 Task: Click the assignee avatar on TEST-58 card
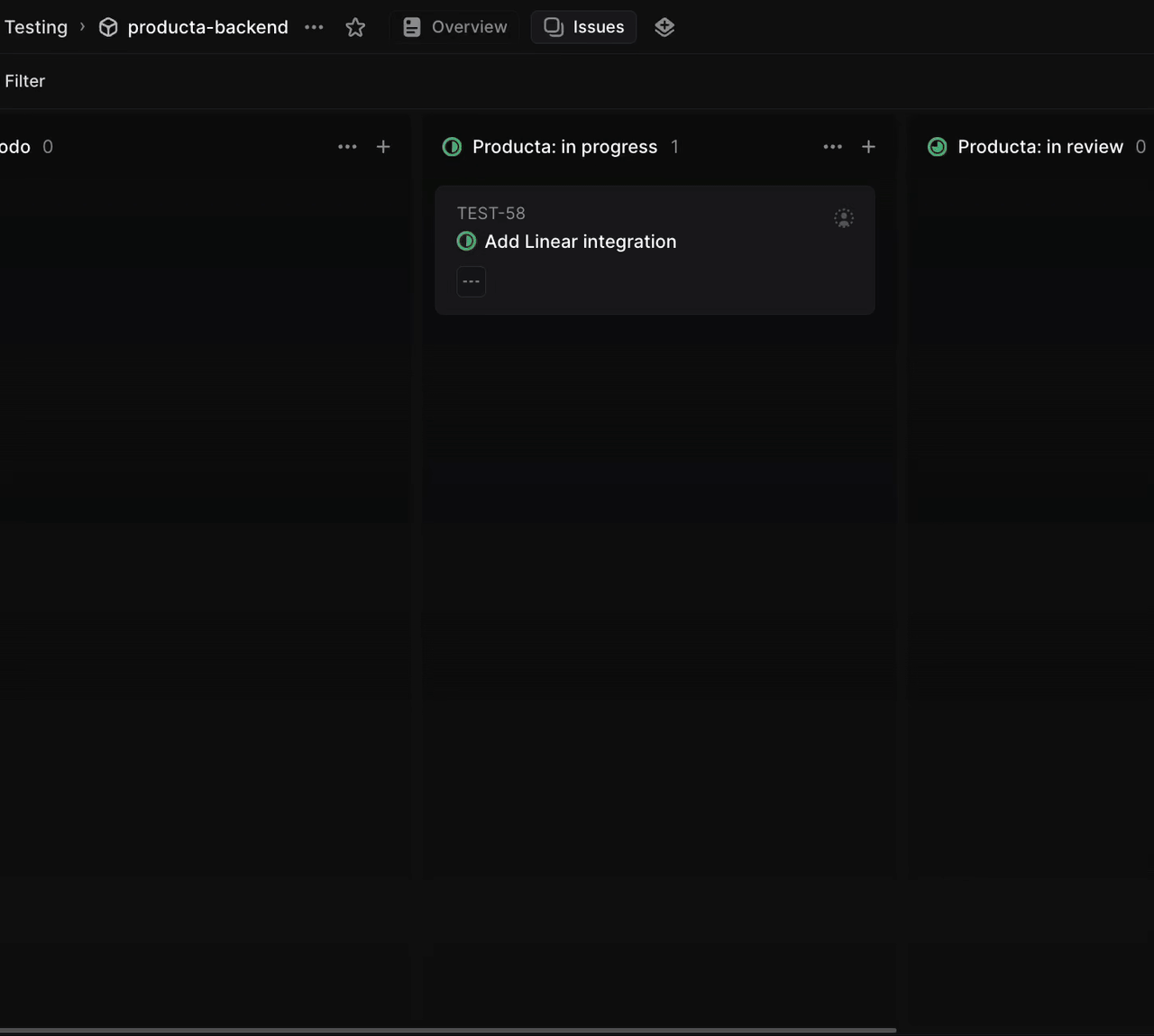point(843,218)
